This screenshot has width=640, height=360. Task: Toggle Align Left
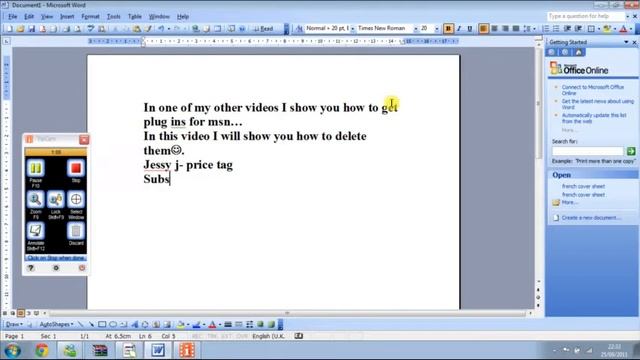483,29
